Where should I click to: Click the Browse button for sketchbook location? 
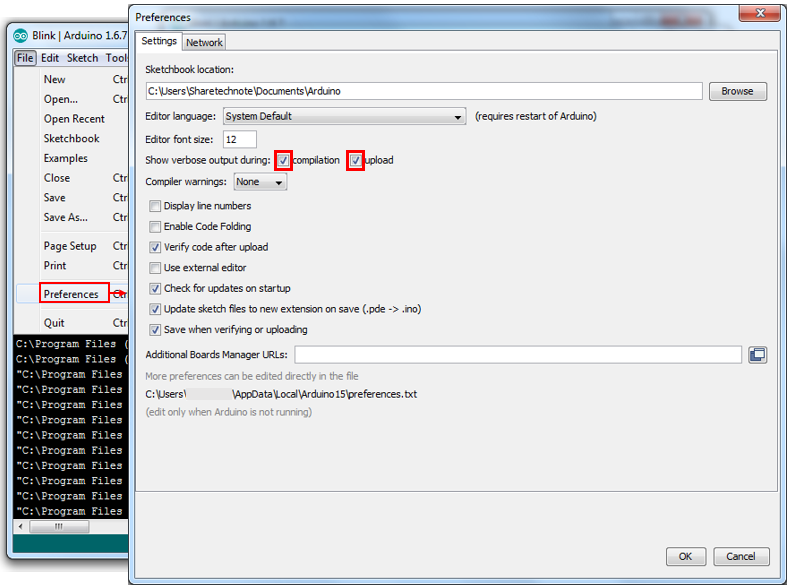738,92
